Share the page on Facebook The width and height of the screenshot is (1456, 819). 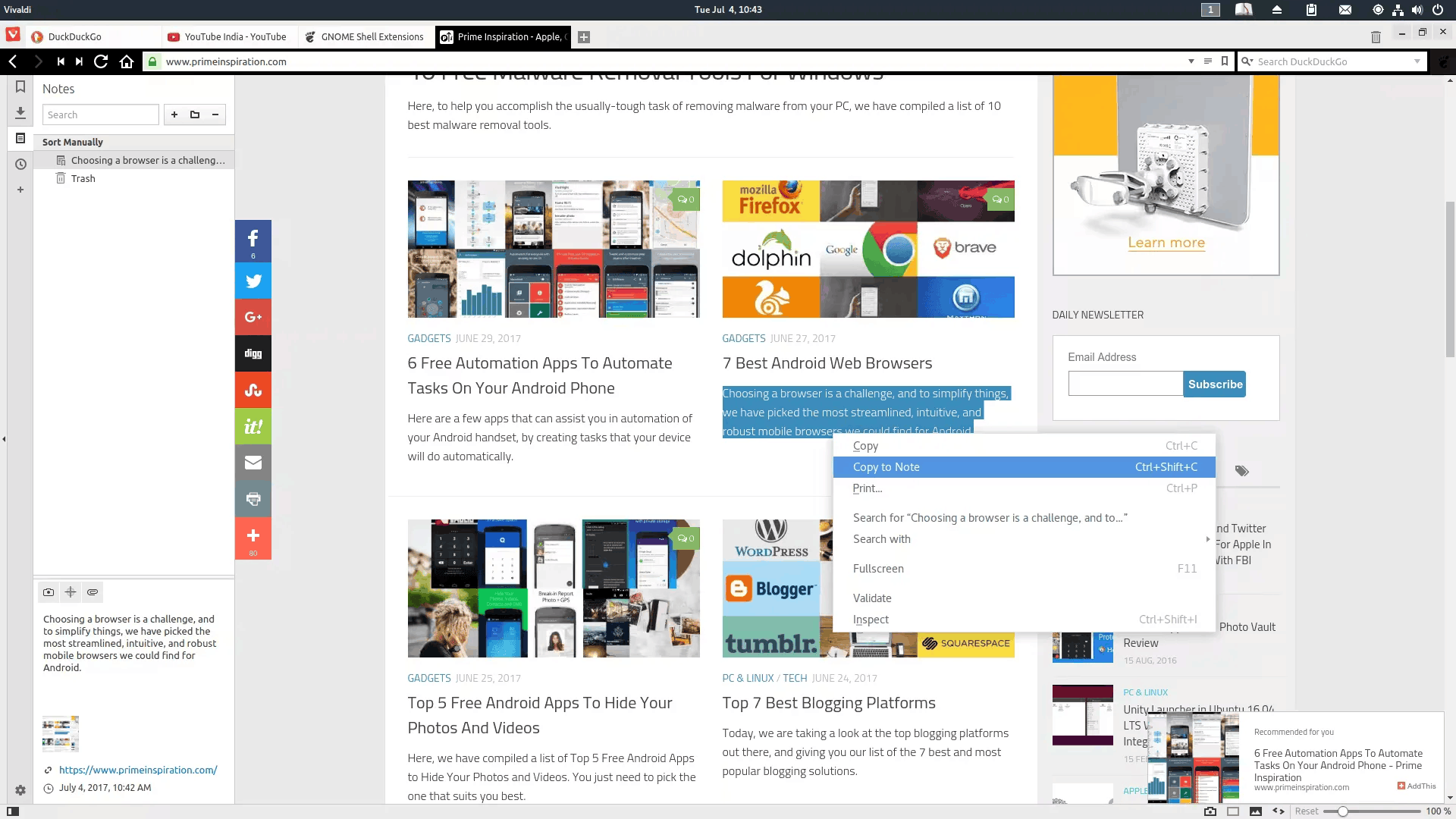[253, 241]
